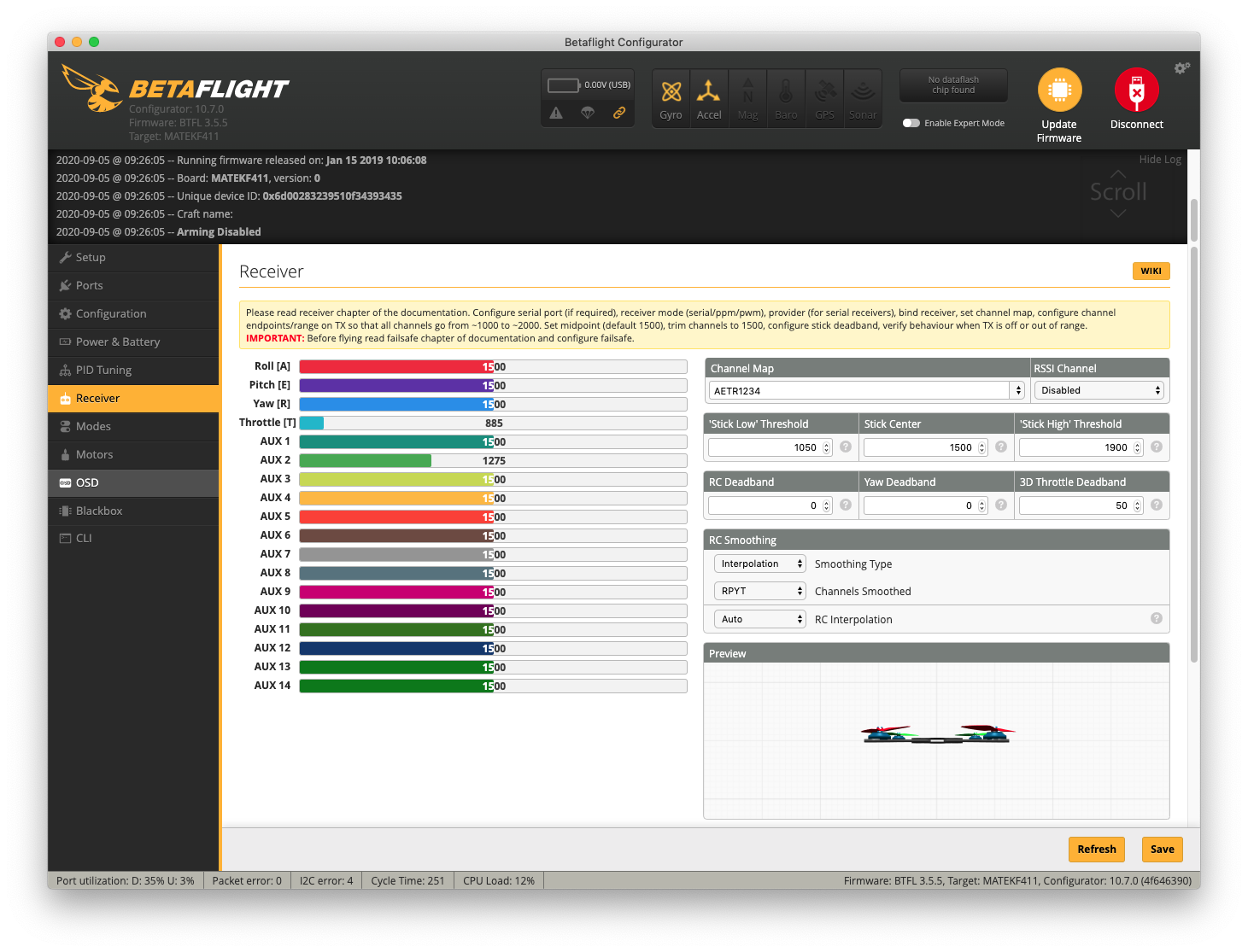This screenshot has height=952, width=1248.
Task: Click the Accel sensor icon
Action: pyautogui.click(x=709, y=98)
